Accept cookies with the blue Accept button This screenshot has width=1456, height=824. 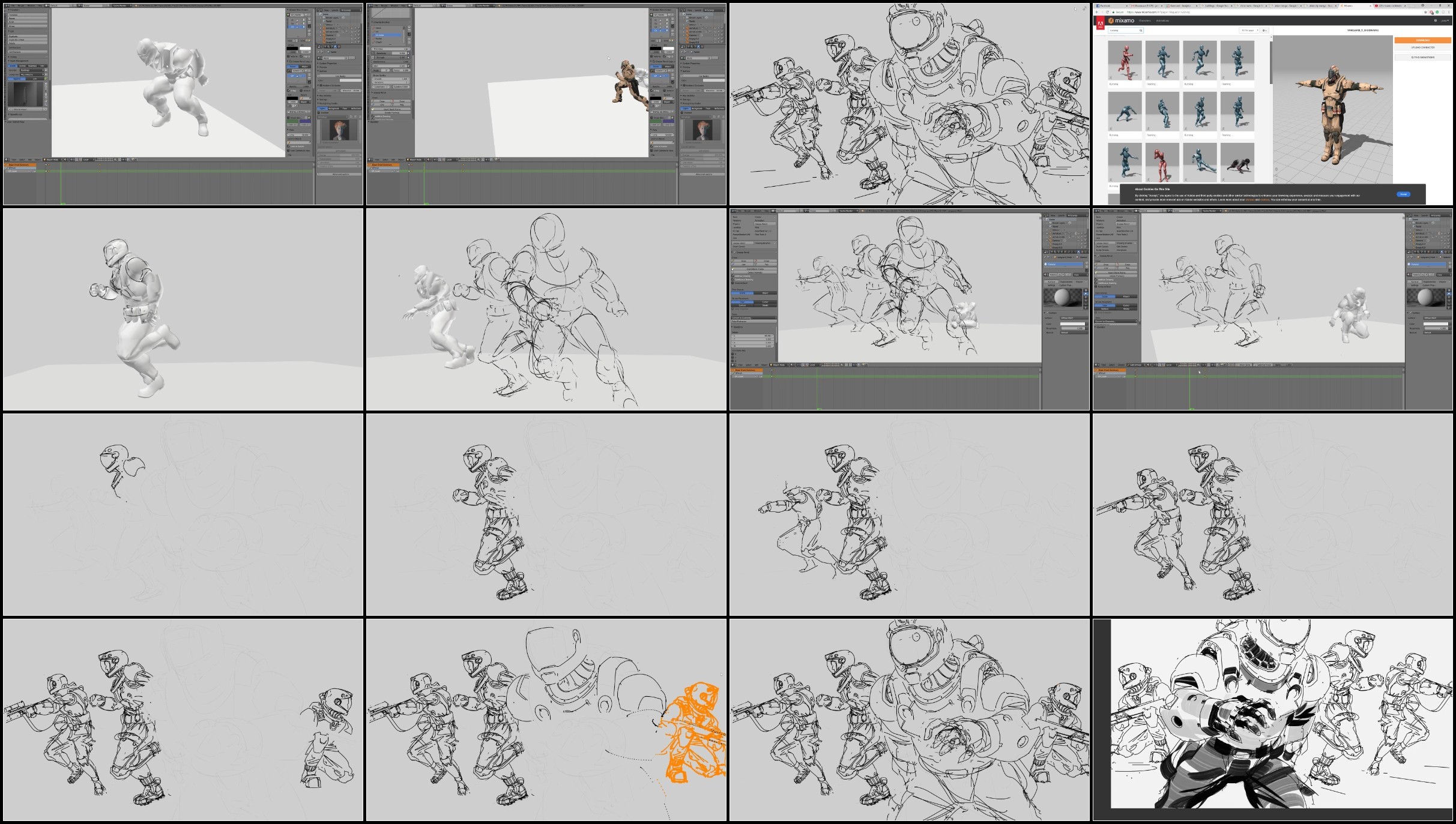pyautogui.click(x=1403, y=194)
